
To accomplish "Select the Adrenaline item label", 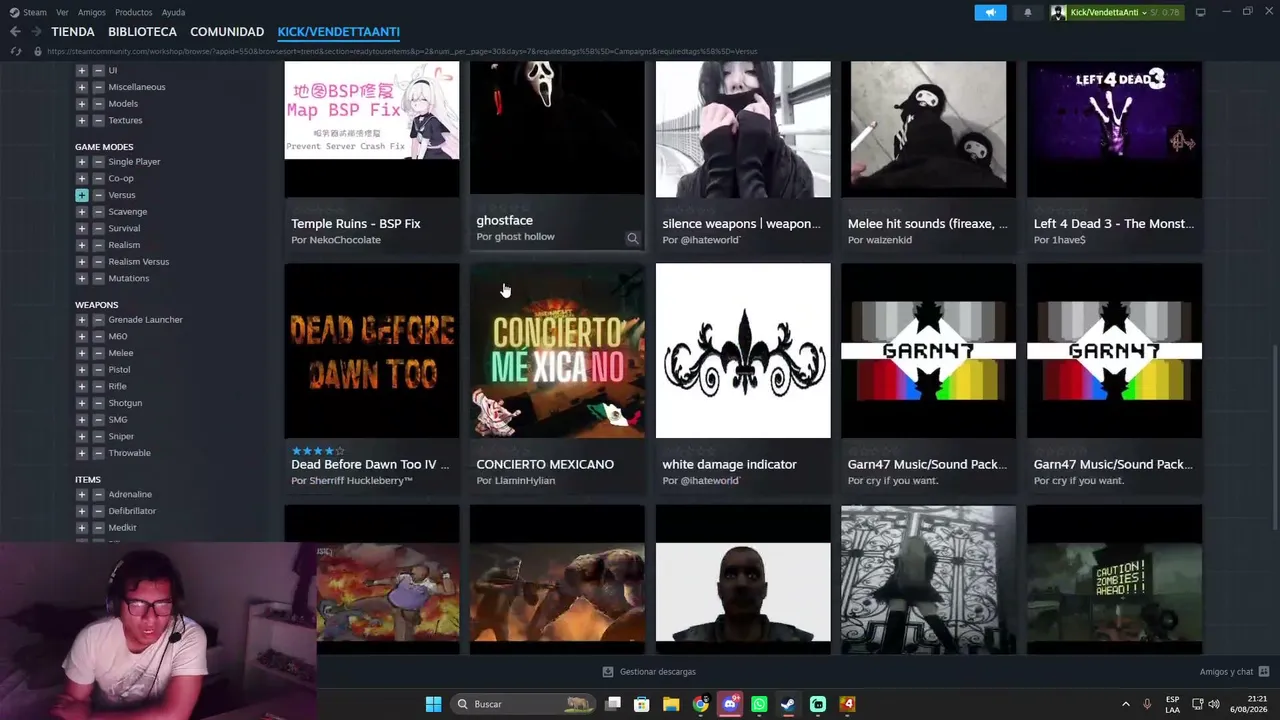I will coord(130,495).
